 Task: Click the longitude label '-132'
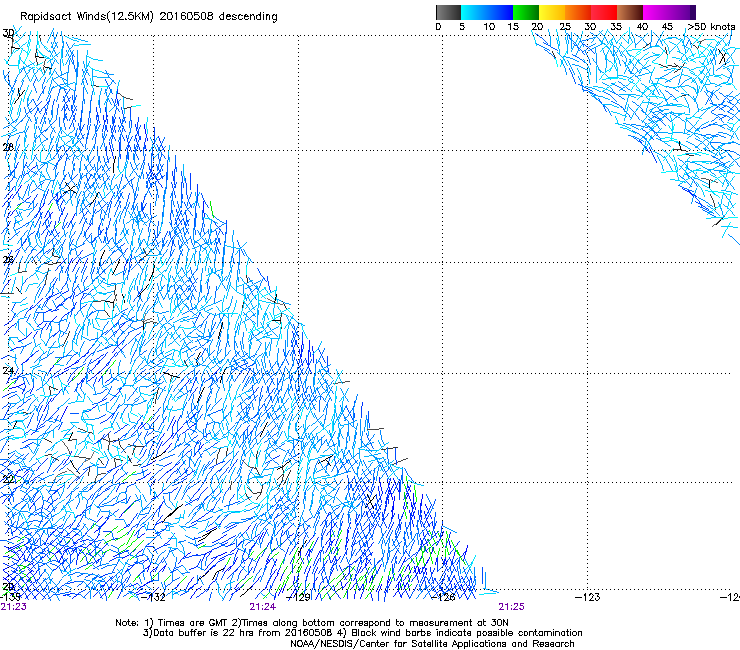coord(153,597)
